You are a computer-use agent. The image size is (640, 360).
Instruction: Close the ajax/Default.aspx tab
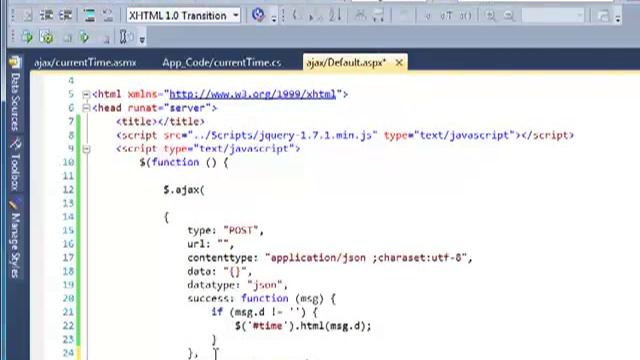399,62
